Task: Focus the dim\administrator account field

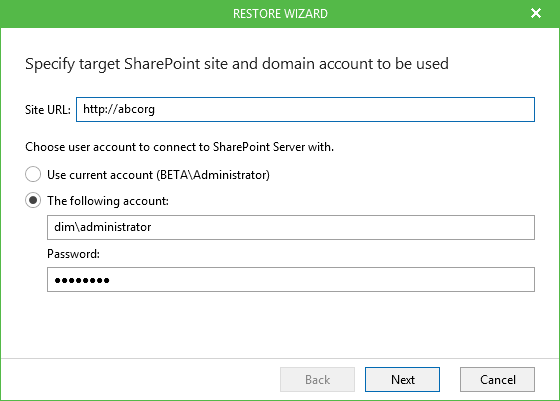Action: [291, 227]
